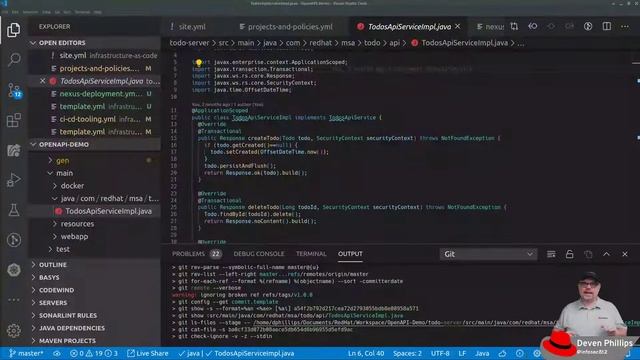640x360 pixels.
Task: Open the Test flask icon view
Action: 13,210
